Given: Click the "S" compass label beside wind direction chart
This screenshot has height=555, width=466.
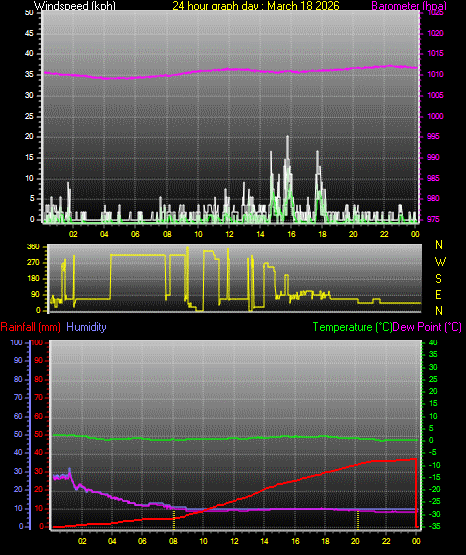Looking at the screenshot, I should pos(438,279).
